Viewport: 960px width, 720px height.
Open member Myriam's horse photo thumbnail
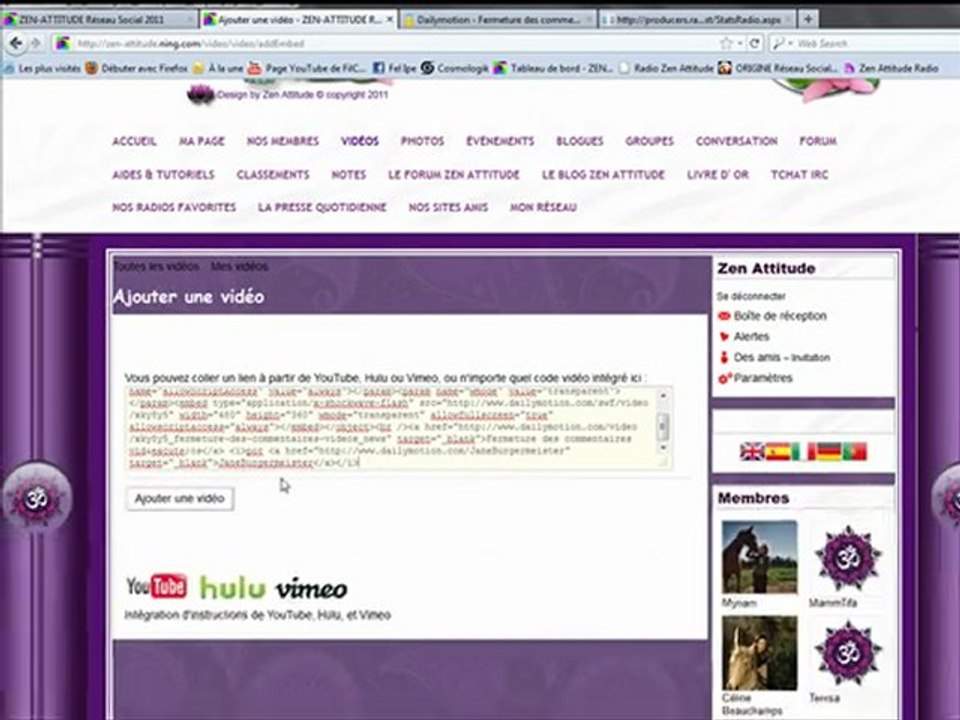coord(759,557)
